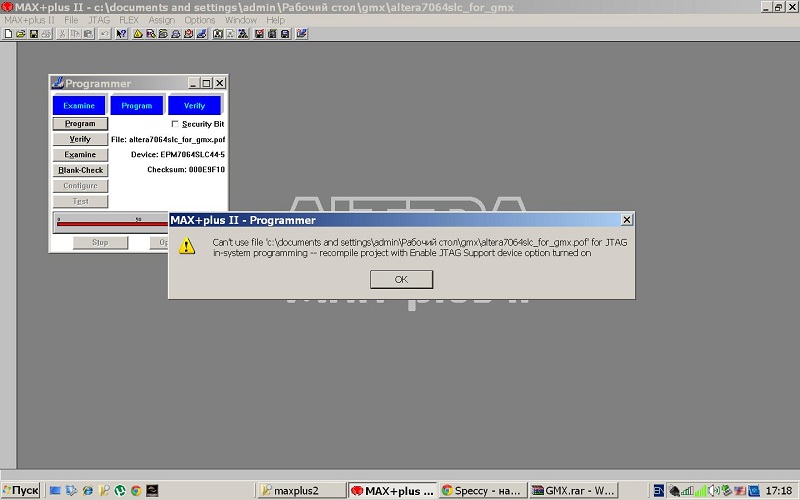Click the Undo toolbar icon
800x500 pixels.
(x=104, y=33)
